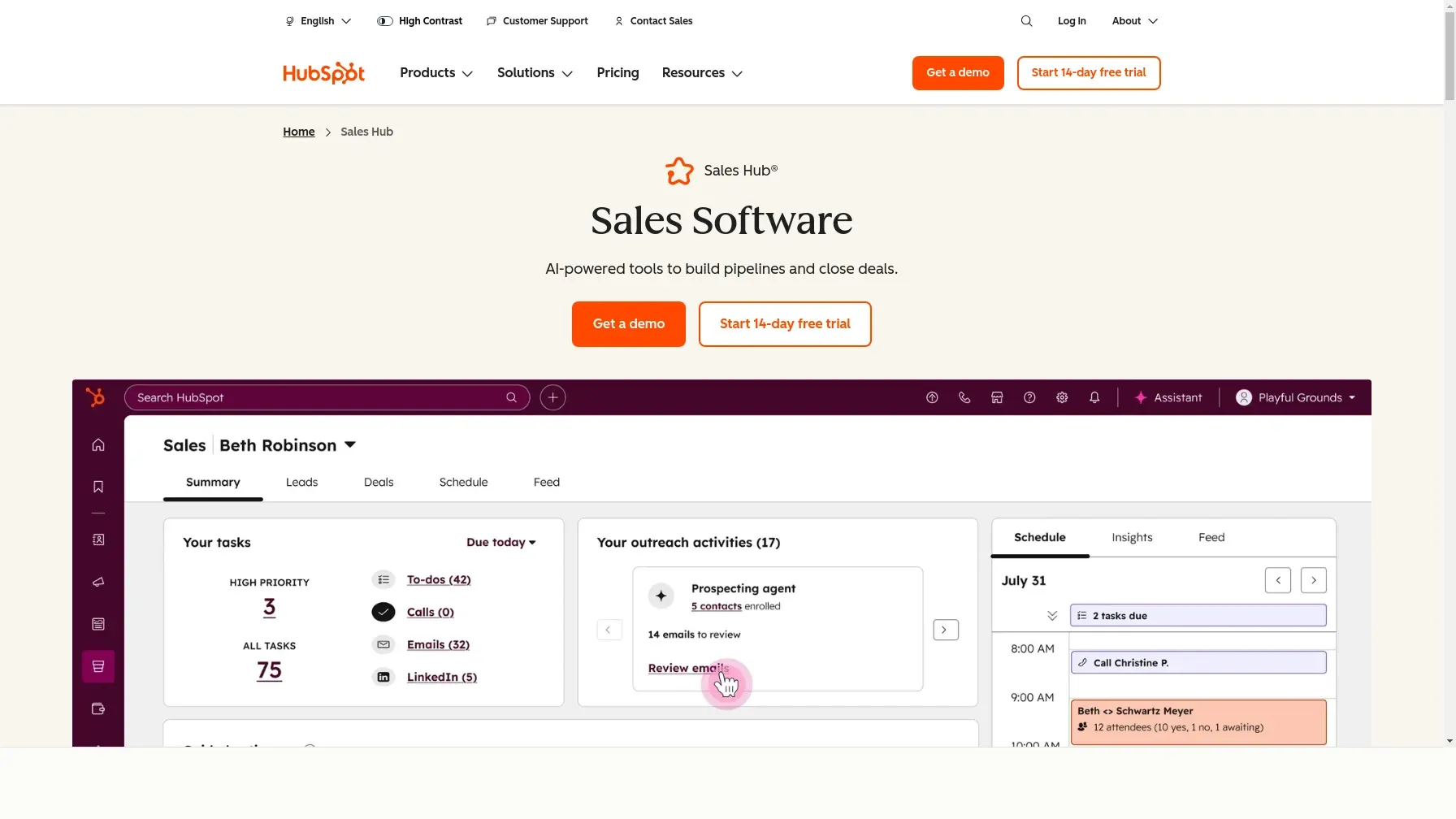The width and height of the screenshot is (1456, 819).
Task: Open the Marketplace store icon in the toolbar
Action: click(x=997, y=397)
